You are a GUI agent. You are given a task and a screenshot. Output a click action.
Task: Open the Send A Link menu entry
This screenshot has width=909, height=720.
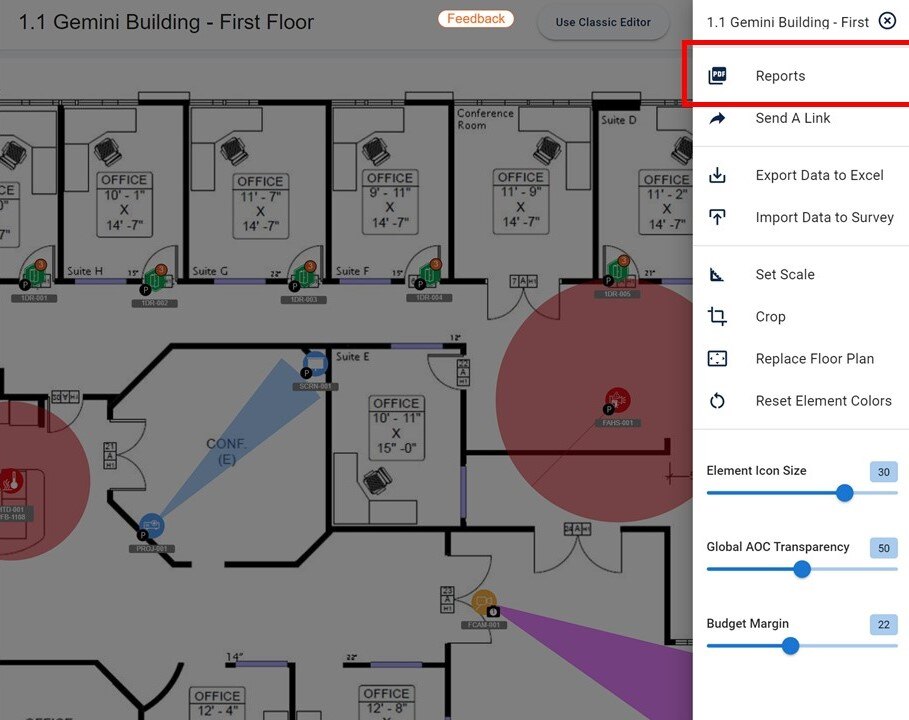(x=794, y=117)
